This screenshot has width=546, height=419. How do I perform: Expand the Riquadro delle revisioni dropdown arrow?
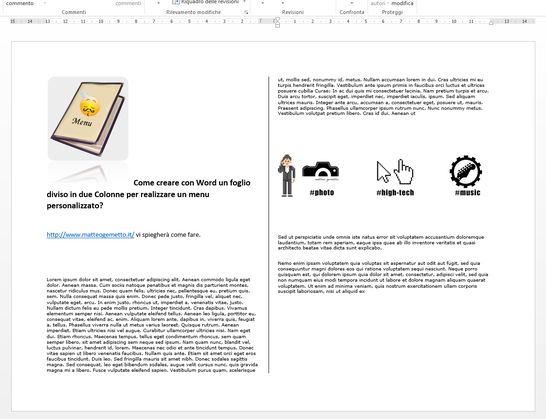point(244,2)
